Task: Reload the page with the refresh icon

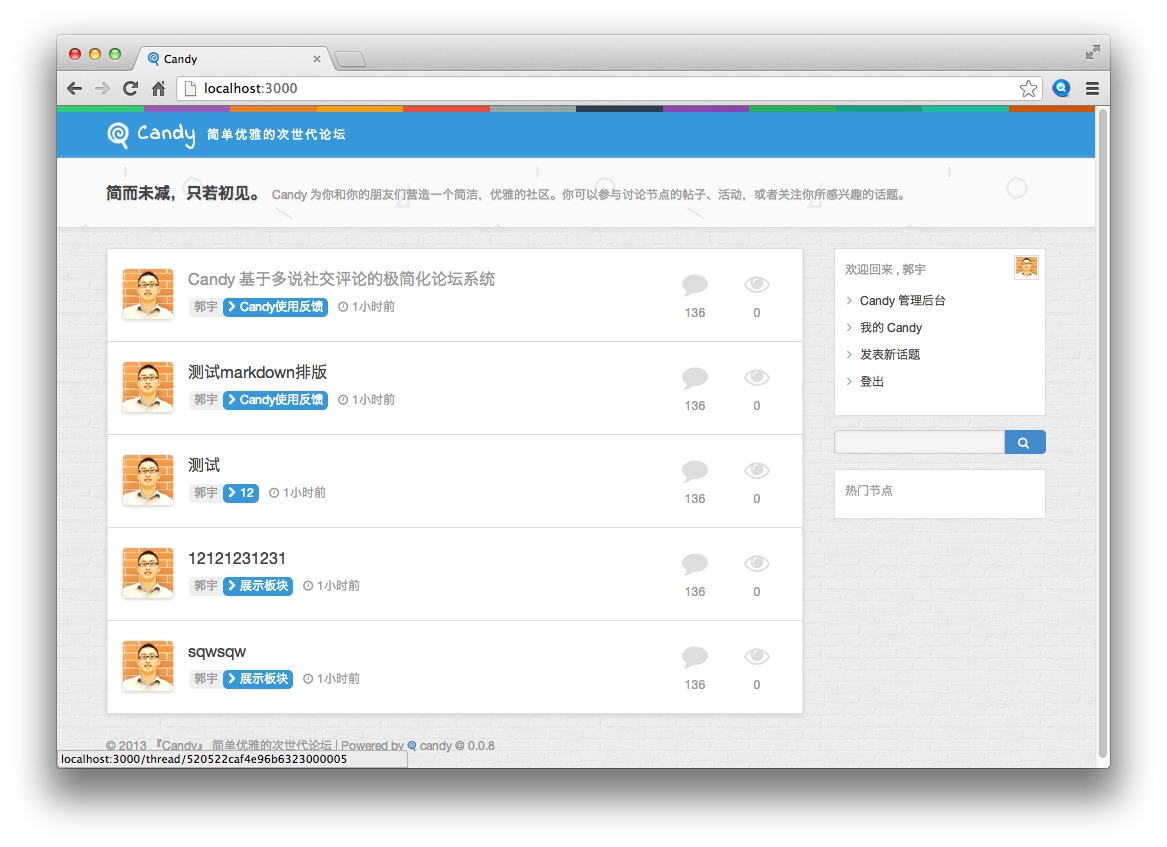Action: [130, 89]
